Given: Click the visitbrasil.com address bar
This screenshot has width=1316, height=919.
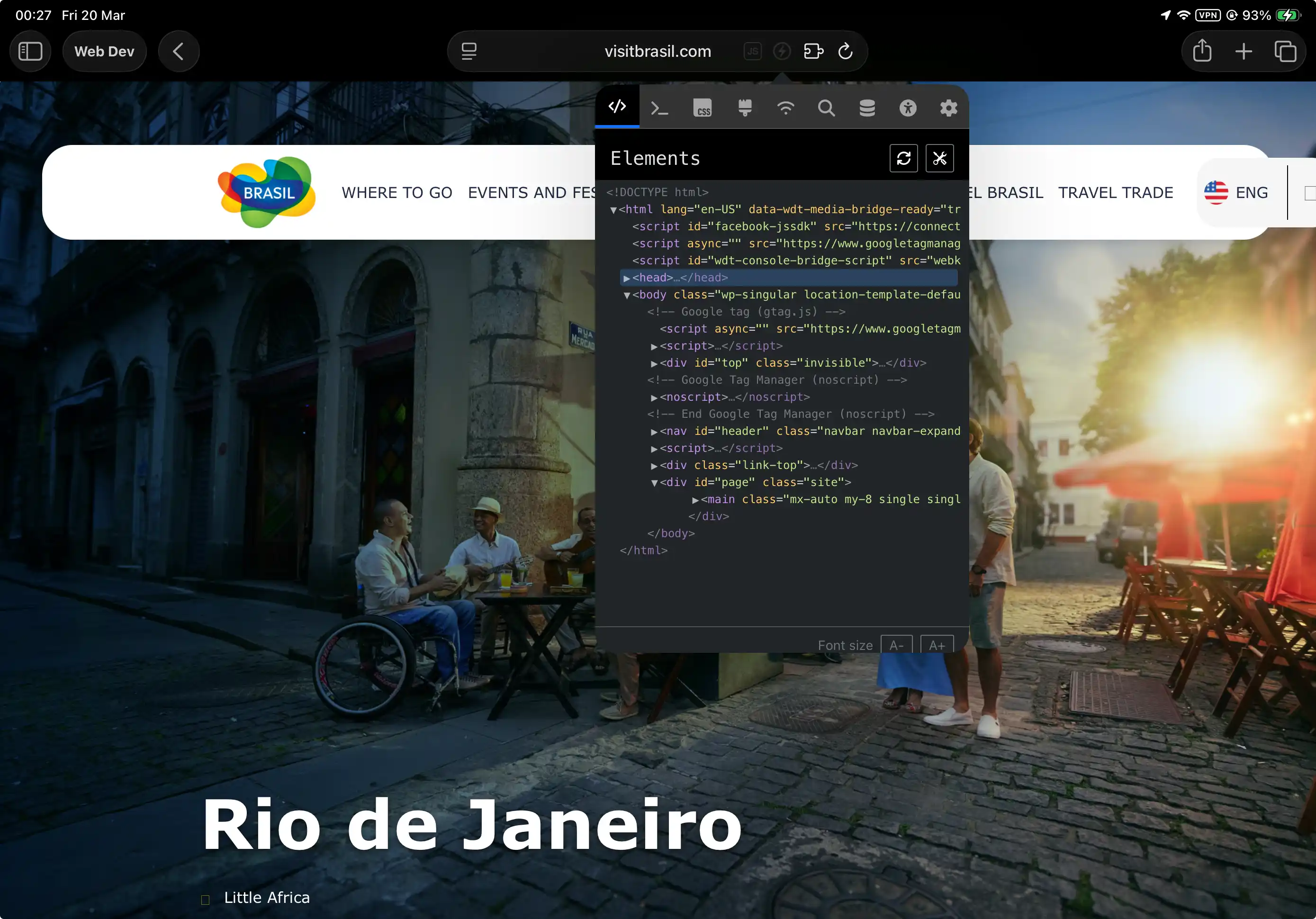Looking at the screenshot, I should click(x=657, y=51).
